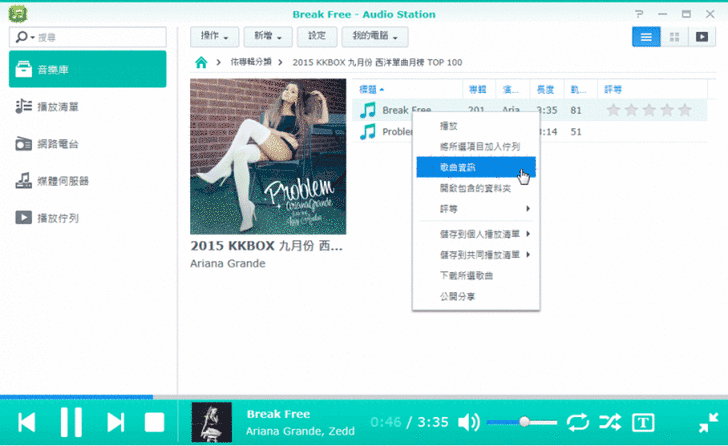Toggle repeat mode
The height and width of the screenshot is (446, 728).
tap(578, 422)
